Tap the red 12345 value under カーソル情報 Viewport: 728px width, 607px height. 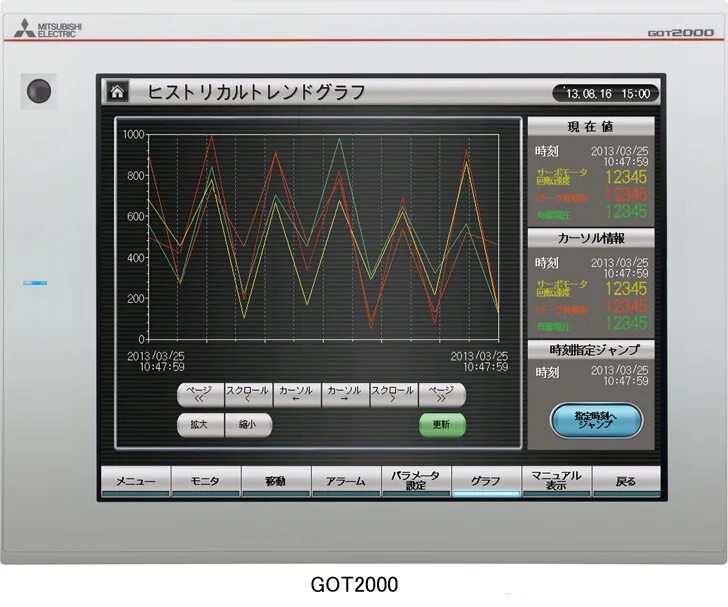coord(626,307)
